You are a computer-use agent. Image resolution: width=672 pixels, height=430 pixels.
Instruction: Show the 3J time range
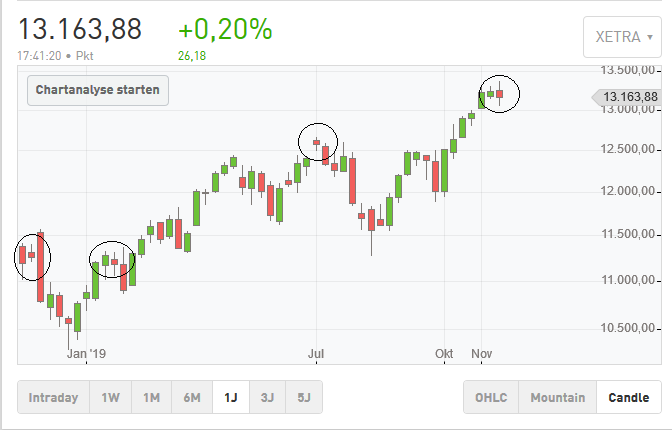point(268,397)
